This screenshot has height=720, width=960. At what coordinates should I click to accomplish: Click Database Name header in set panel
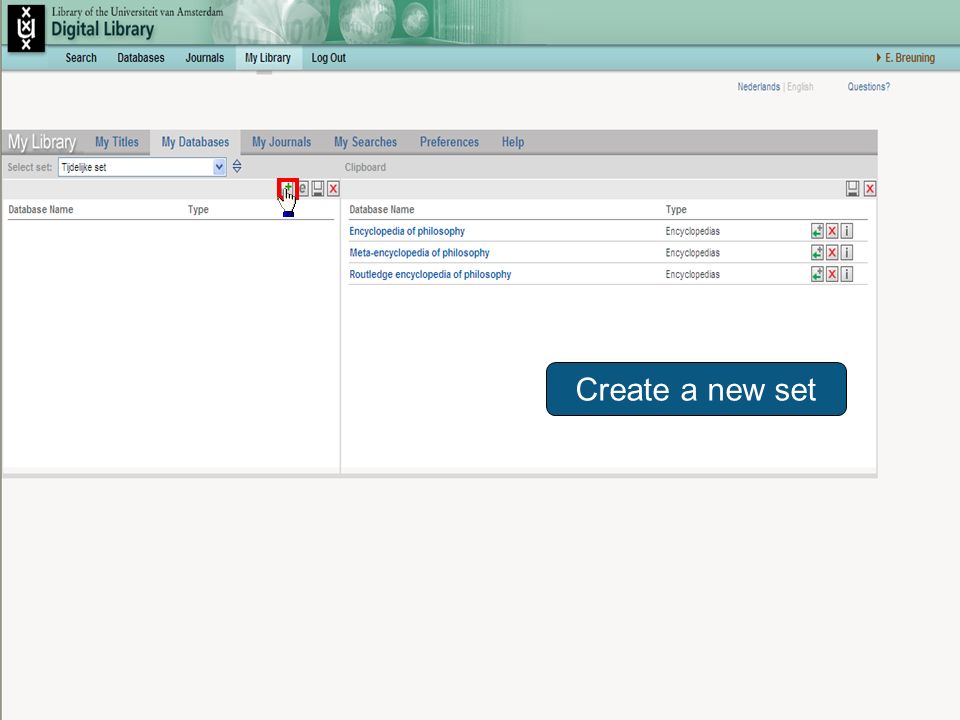click(x=41, y=209)
